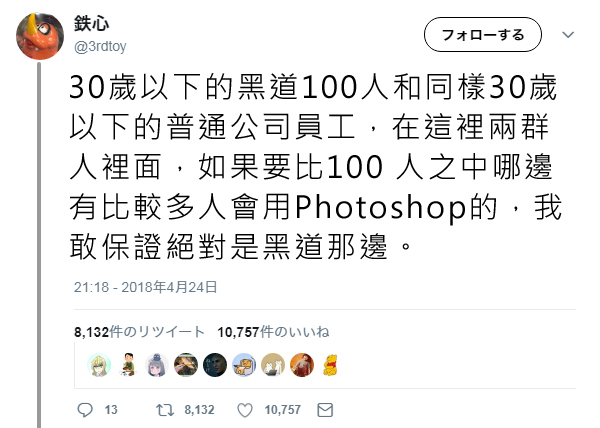The image size is (600, 428).
Task: Click the Winnie the Pooh avatar
Action: [331, 365]
